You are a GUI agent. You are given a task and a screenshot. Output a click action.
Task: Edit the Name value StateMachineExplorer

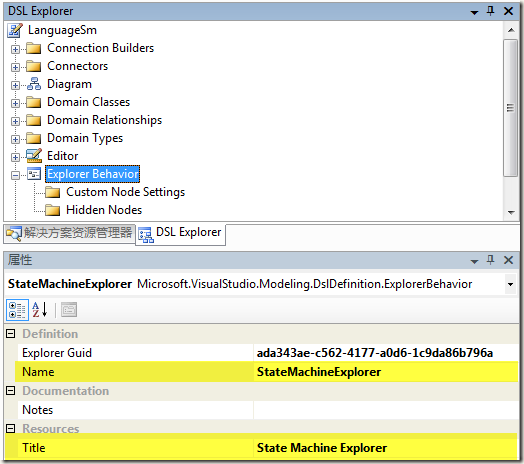tap(386, 372)
